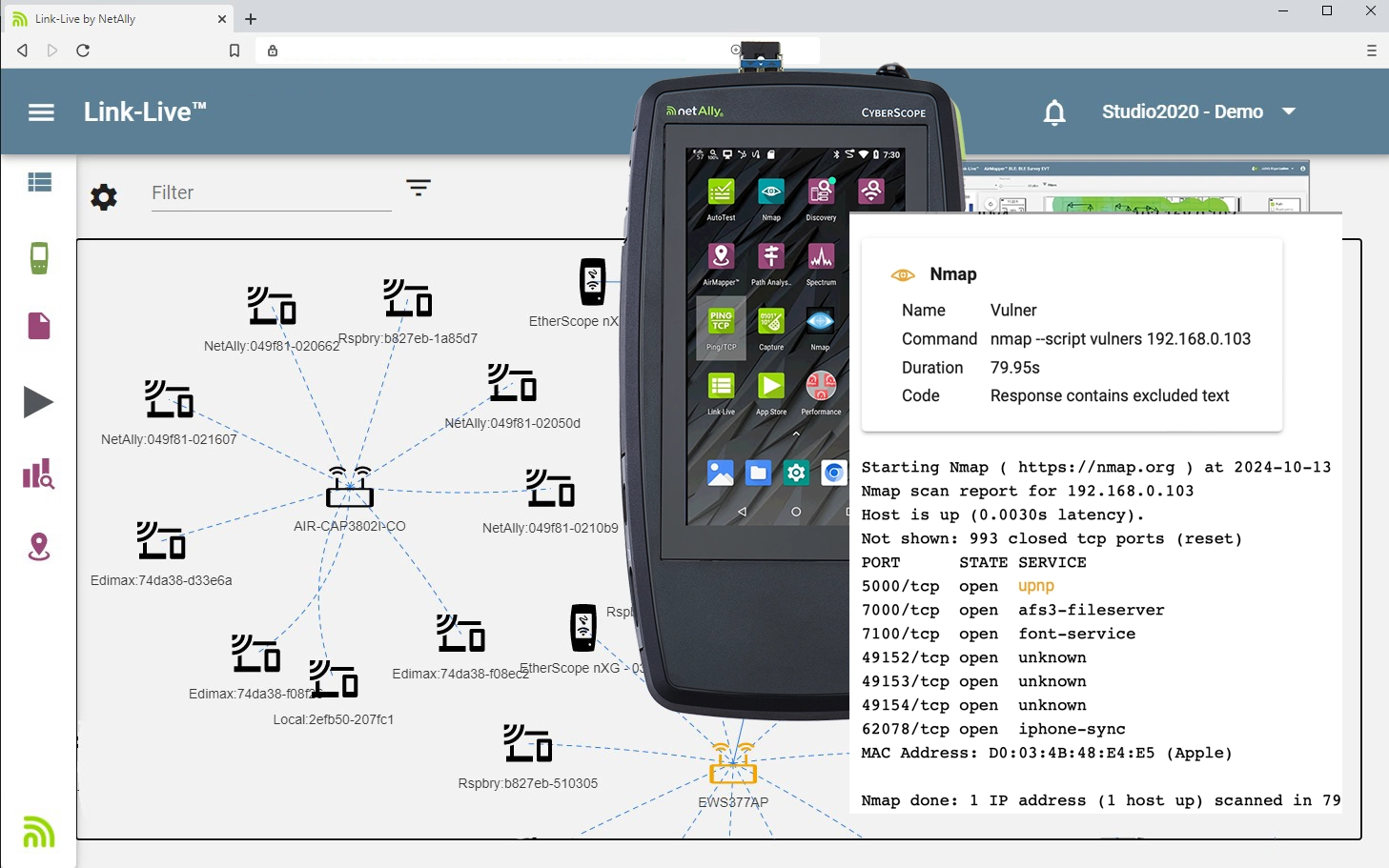This screenshot has height=868, width=1389.
Task: Tap the Path Analysis app icon
Action: point(771,256)
